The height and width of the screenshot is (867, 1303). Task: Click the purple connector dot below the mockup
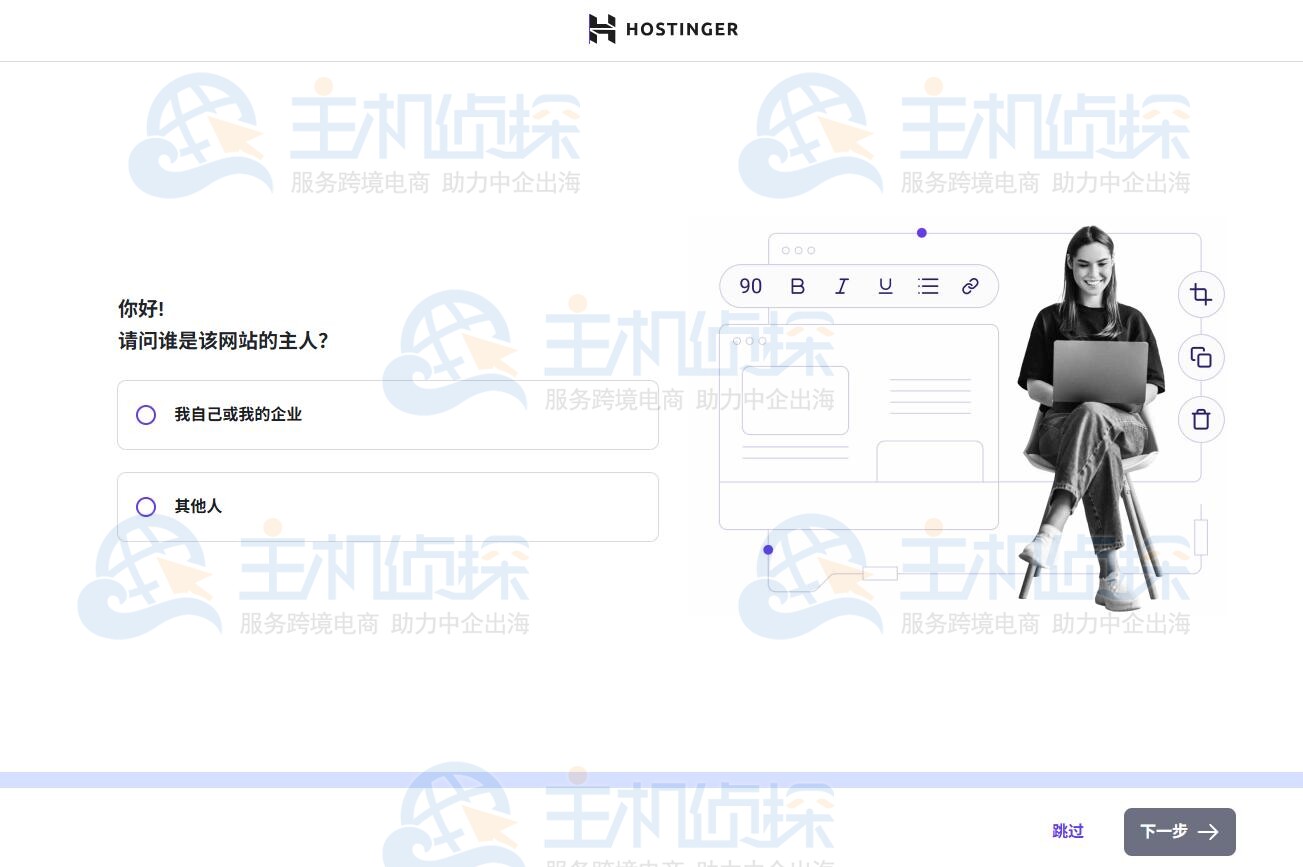(x=768, y=550)
